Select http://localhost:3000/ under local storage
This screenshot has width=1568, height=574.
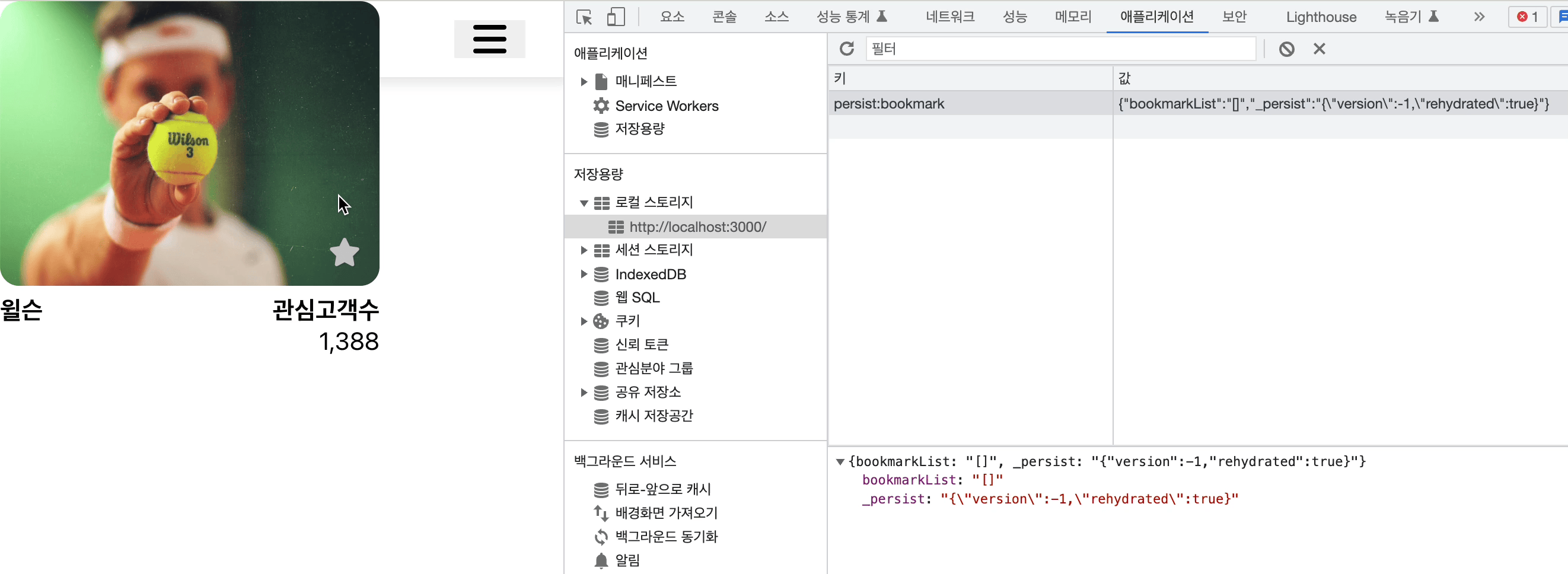pyautogui.click(x=697, y=227)
